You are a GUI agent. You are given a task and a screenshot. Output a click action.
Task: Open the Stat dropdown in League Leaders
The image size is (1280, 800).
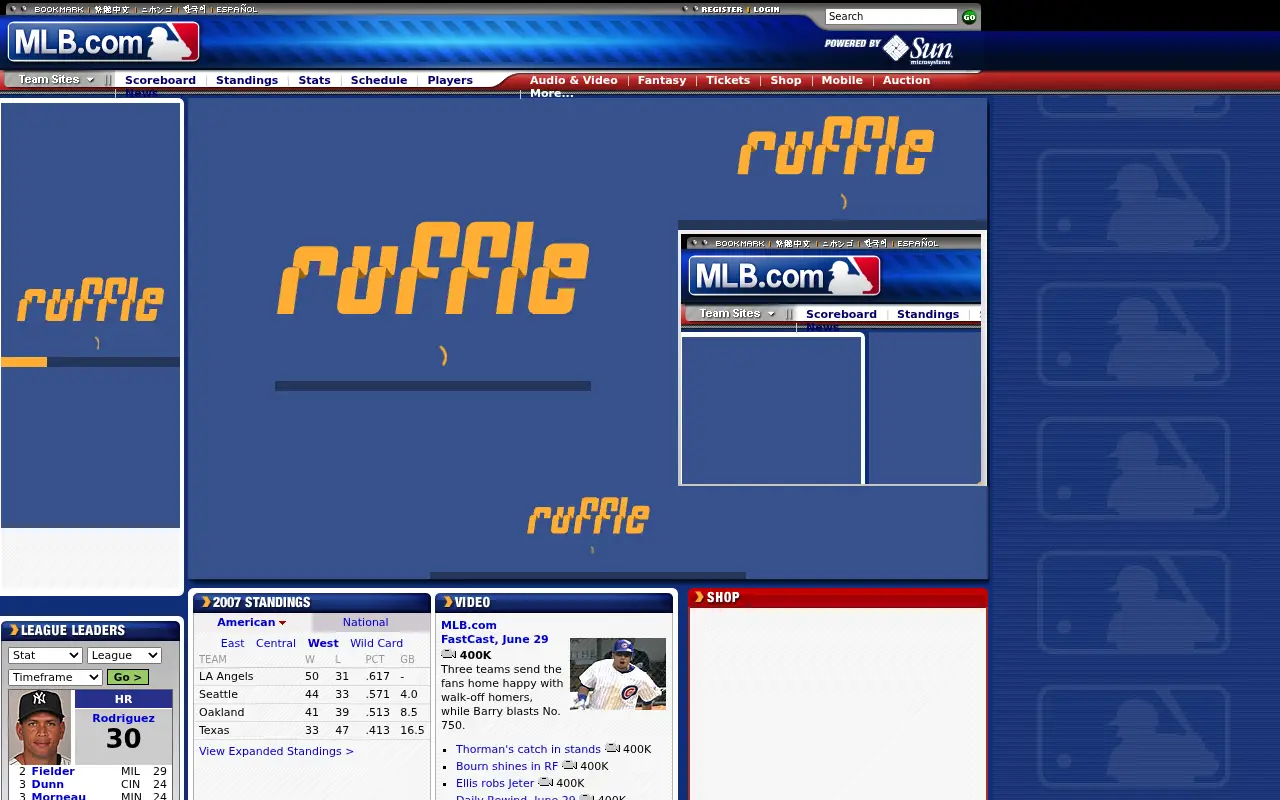(x=45, y=655)
